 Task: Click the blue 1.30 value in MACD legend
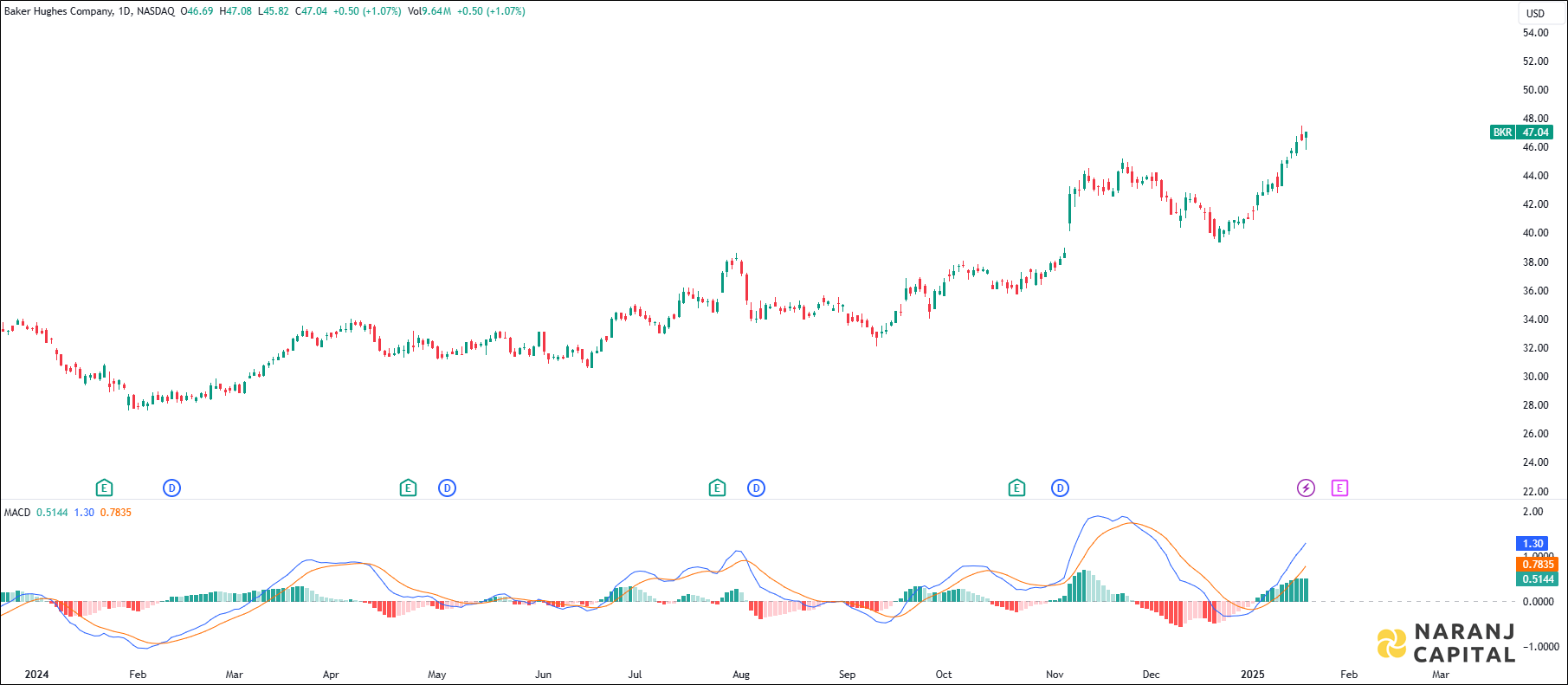click(84, 513)
